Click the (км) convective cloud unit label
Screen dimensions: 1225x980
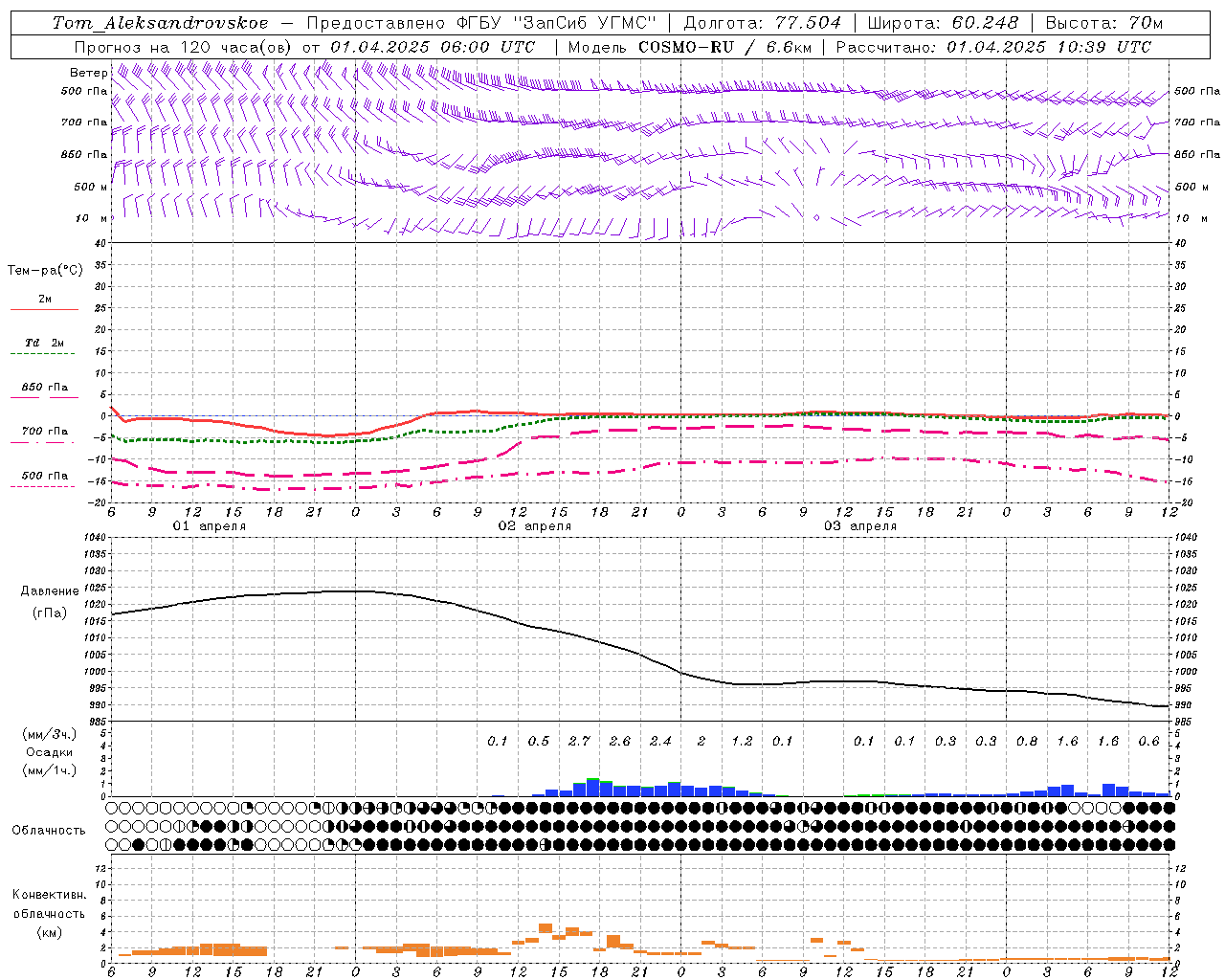click(x=50, y=931)
